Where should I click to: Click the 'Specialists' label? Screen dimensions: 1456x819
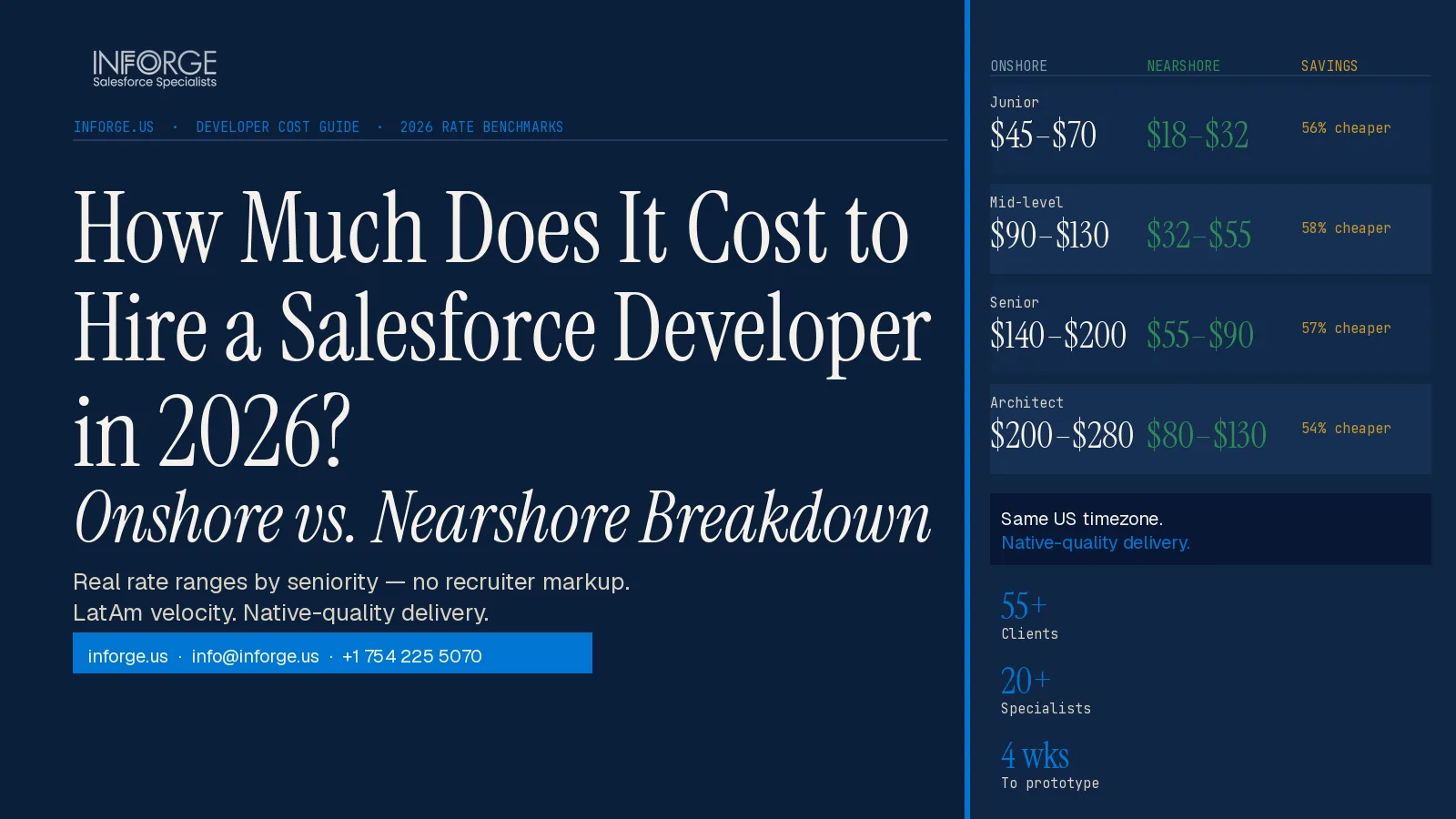(1046, 709)
